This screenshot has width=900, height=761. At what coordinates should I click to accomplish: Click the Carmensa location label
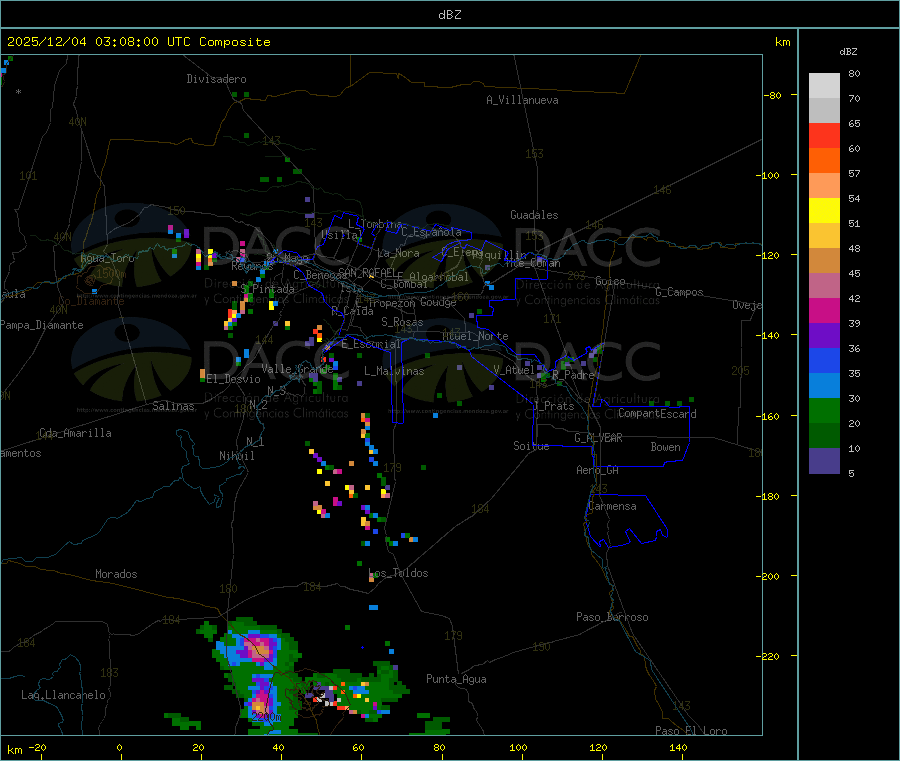pos(612,506)
